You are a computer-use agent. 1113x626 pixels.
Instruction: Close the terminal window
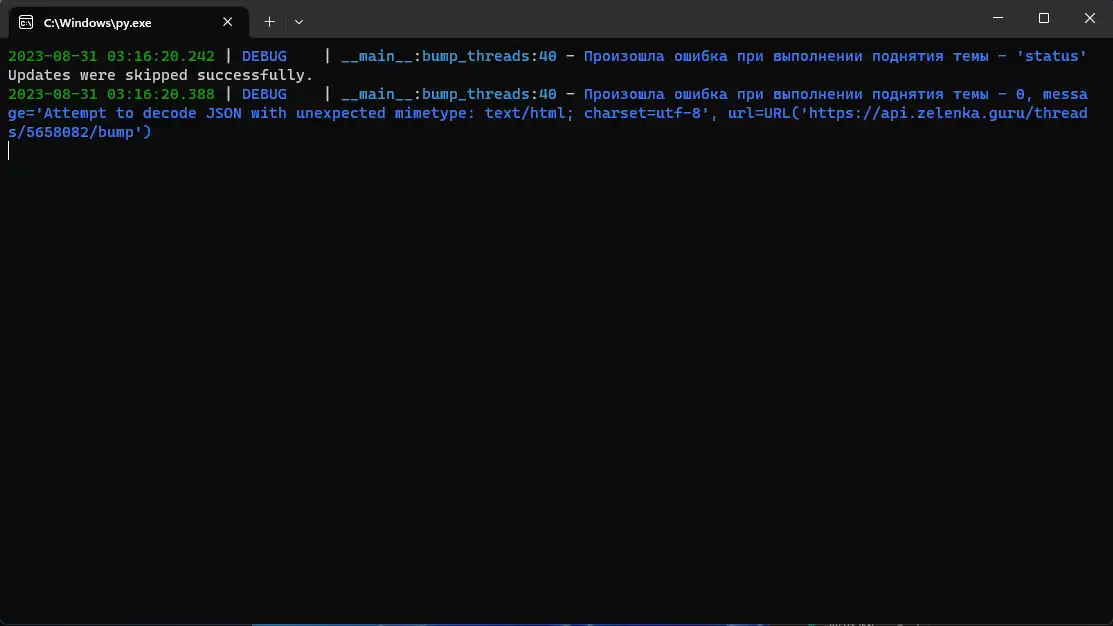coord(1090,18)
